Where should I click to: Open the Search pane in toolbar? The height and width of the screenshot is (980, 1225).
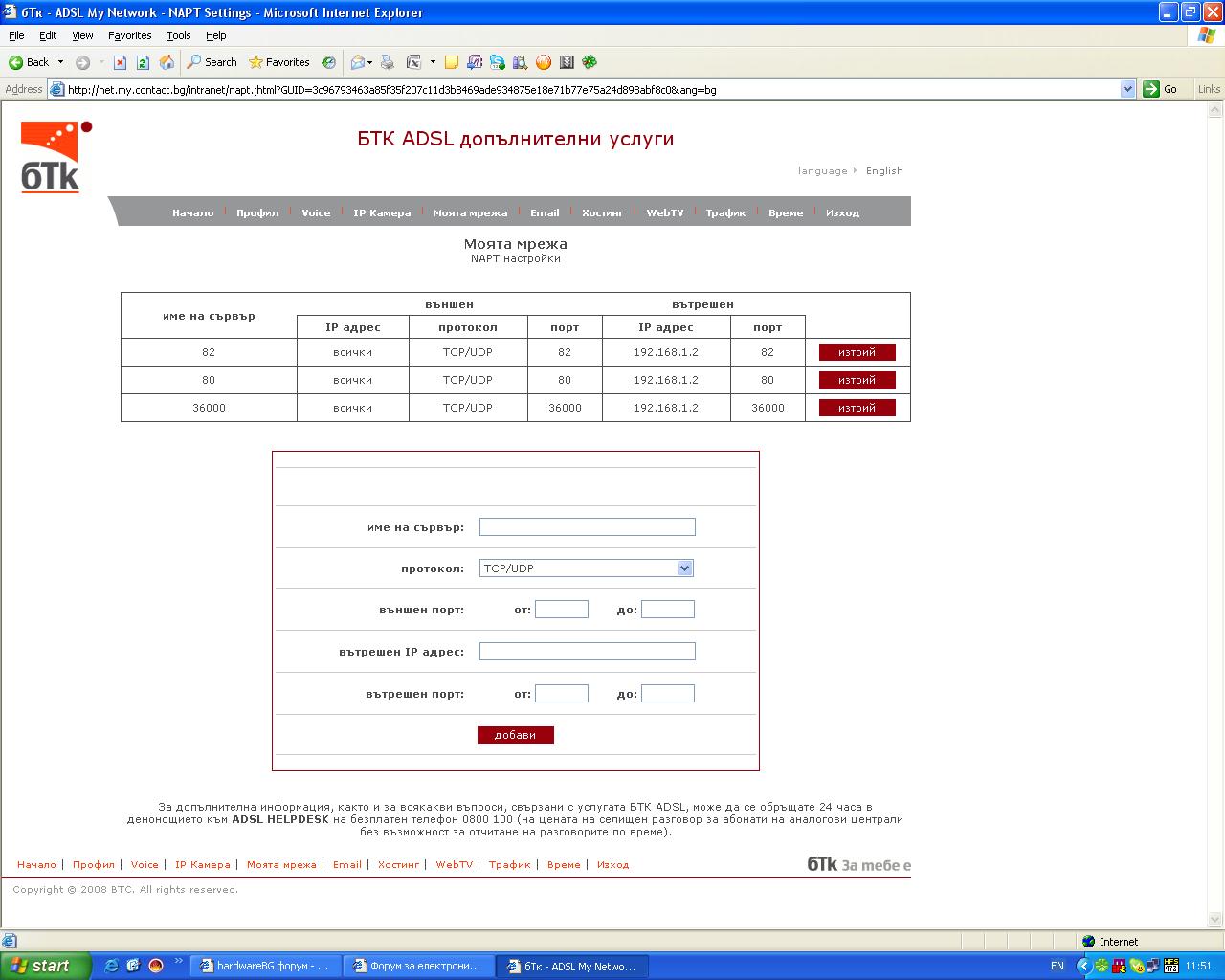[212, 62]
